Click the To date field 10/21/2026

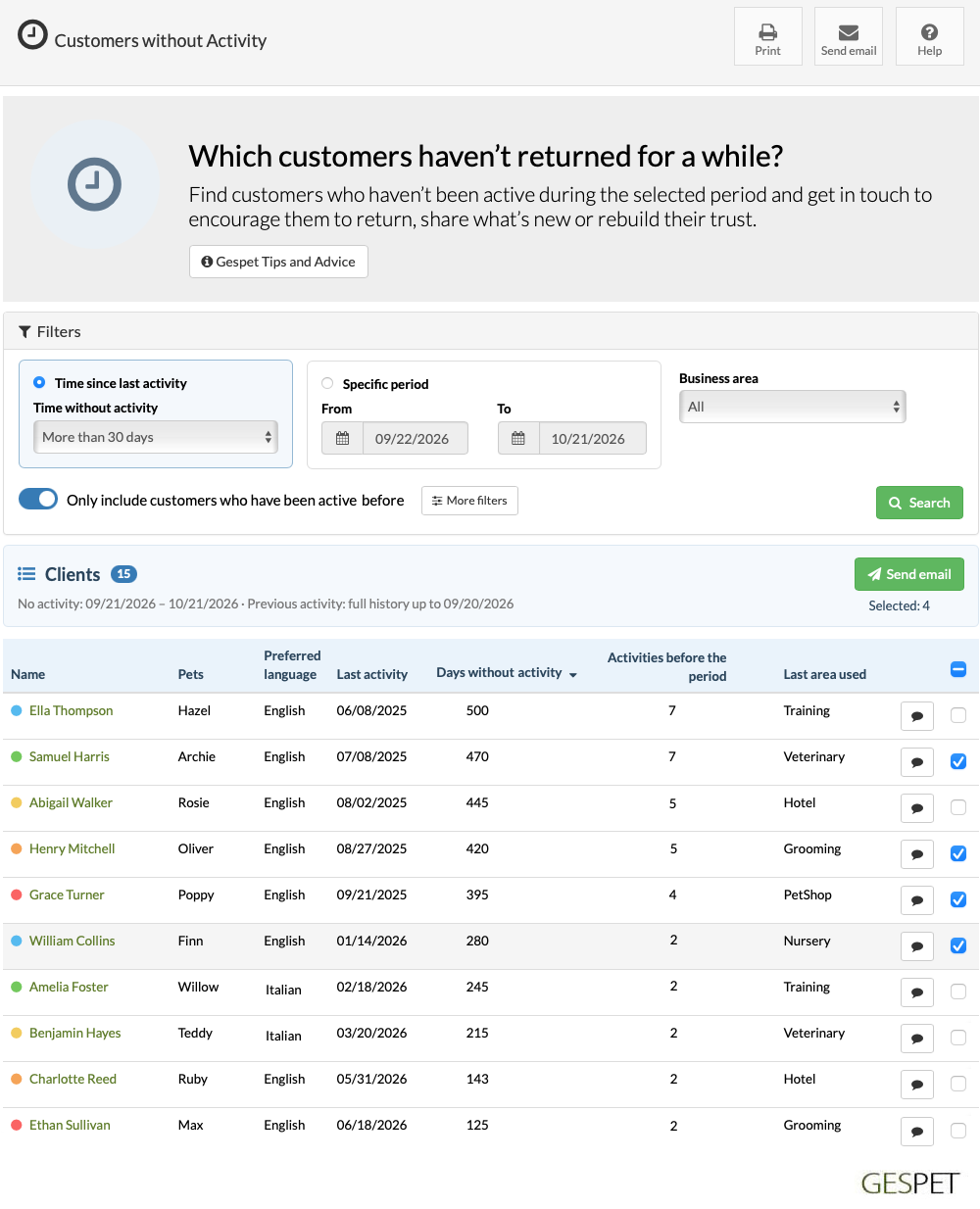click(592, 438)
